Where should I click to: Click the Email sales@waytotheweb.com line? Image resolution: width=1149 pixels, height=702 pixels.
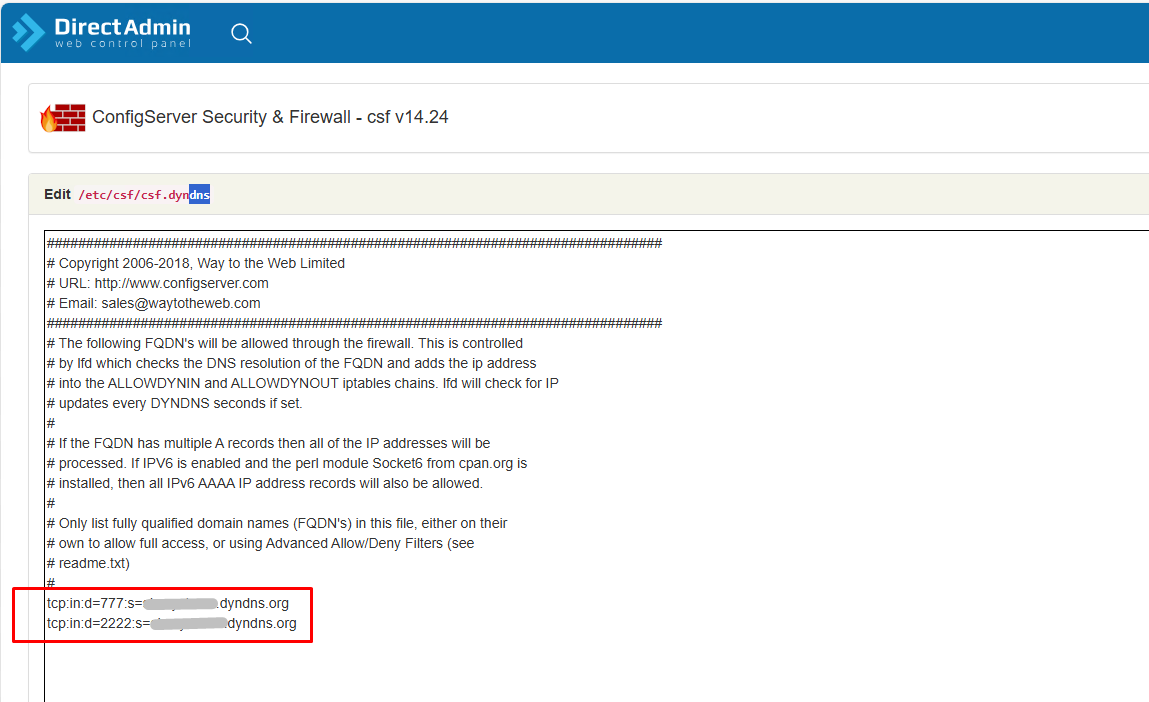click(x=154, y=303)
